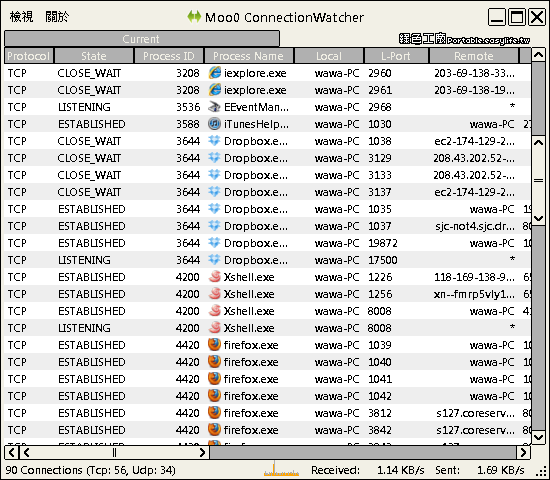The width and height of the screenshot is (550, 480).
Task: Click Xshell icon on port 1226 row
Action: (x=214, y=277)
